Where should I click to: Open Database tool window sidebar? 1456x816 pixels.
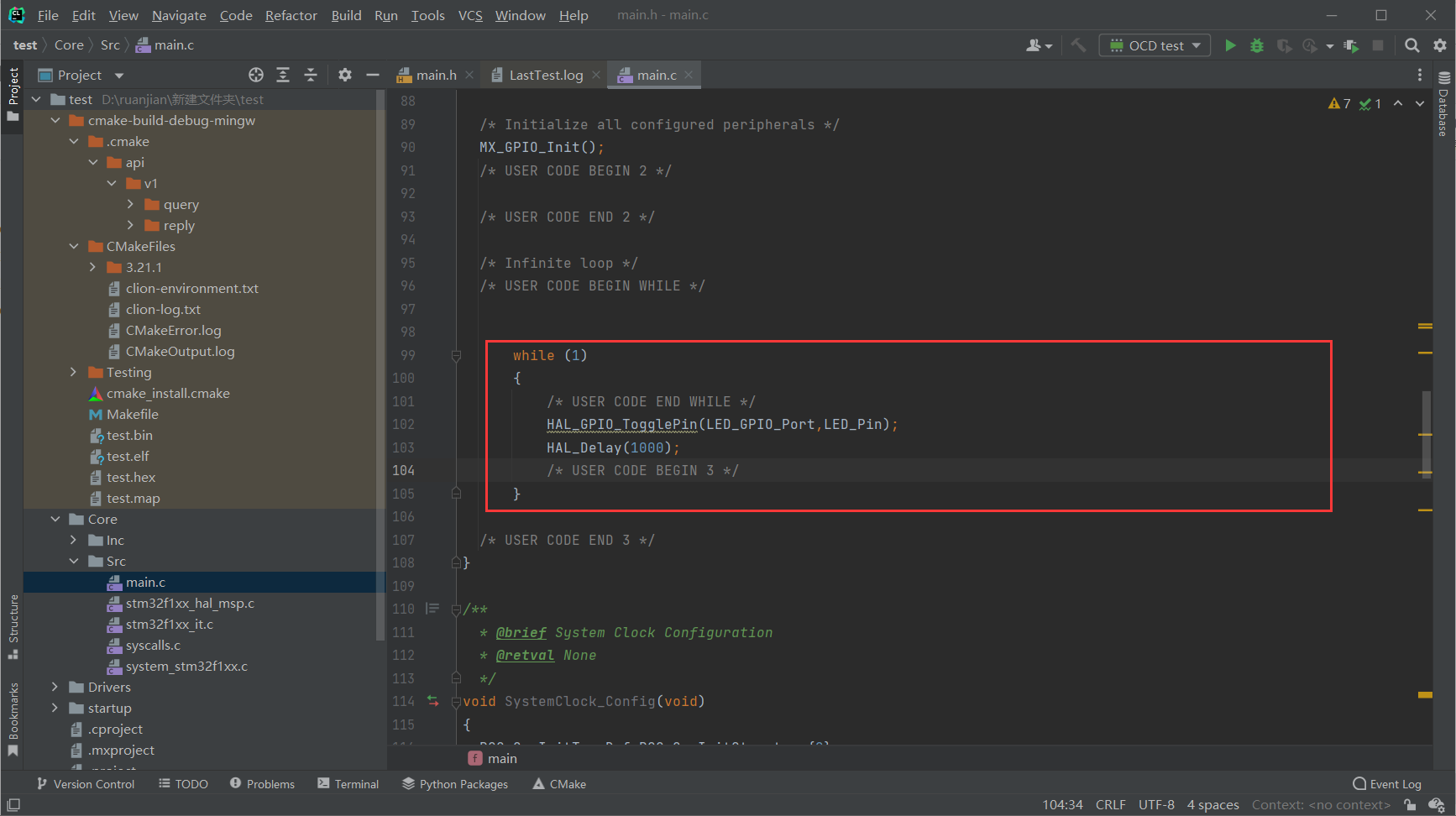click(x=1443, y=103)
